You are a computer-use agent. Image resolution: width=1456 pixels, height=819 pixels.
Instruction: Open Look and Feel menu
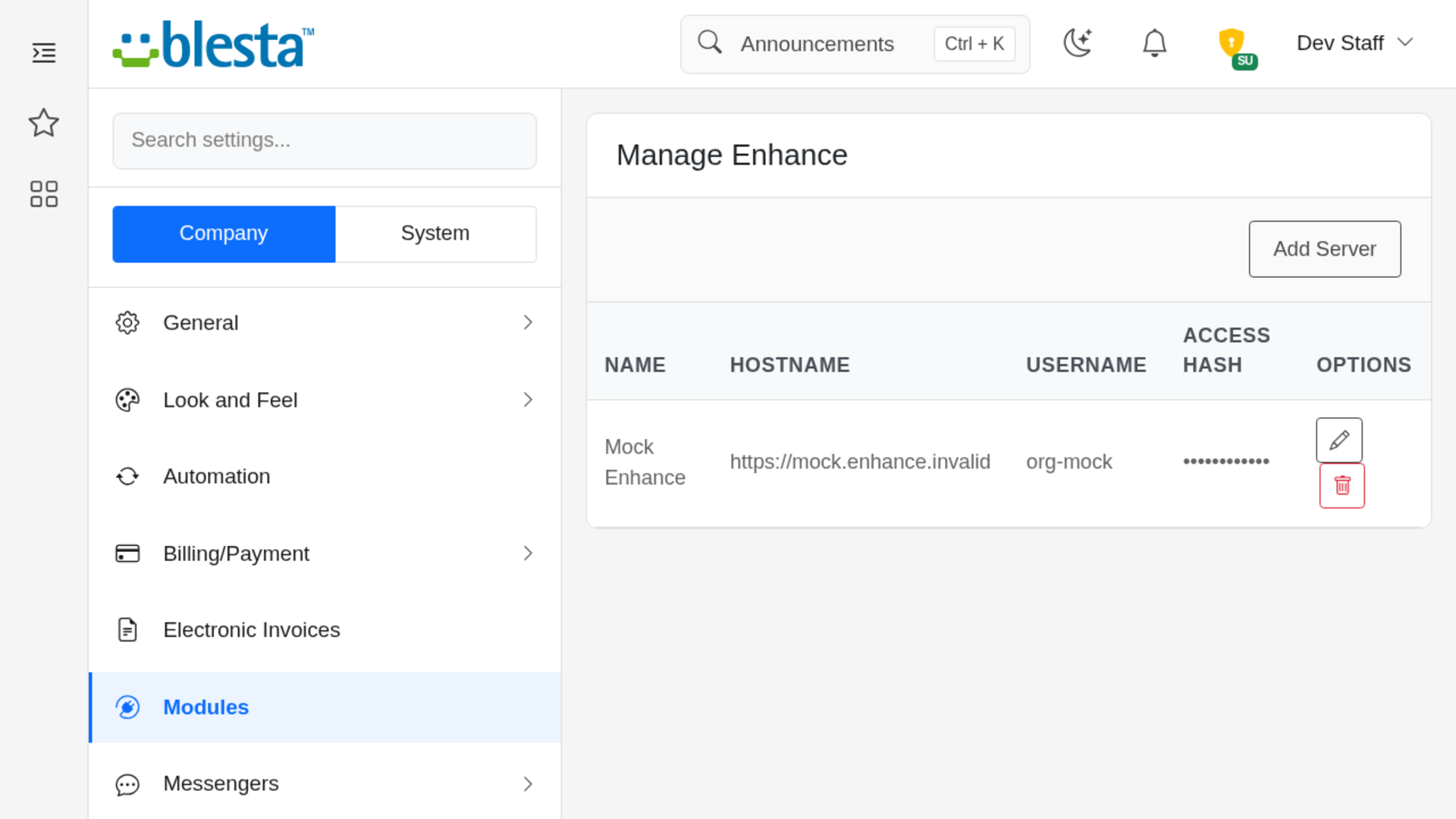pos(325,400)
